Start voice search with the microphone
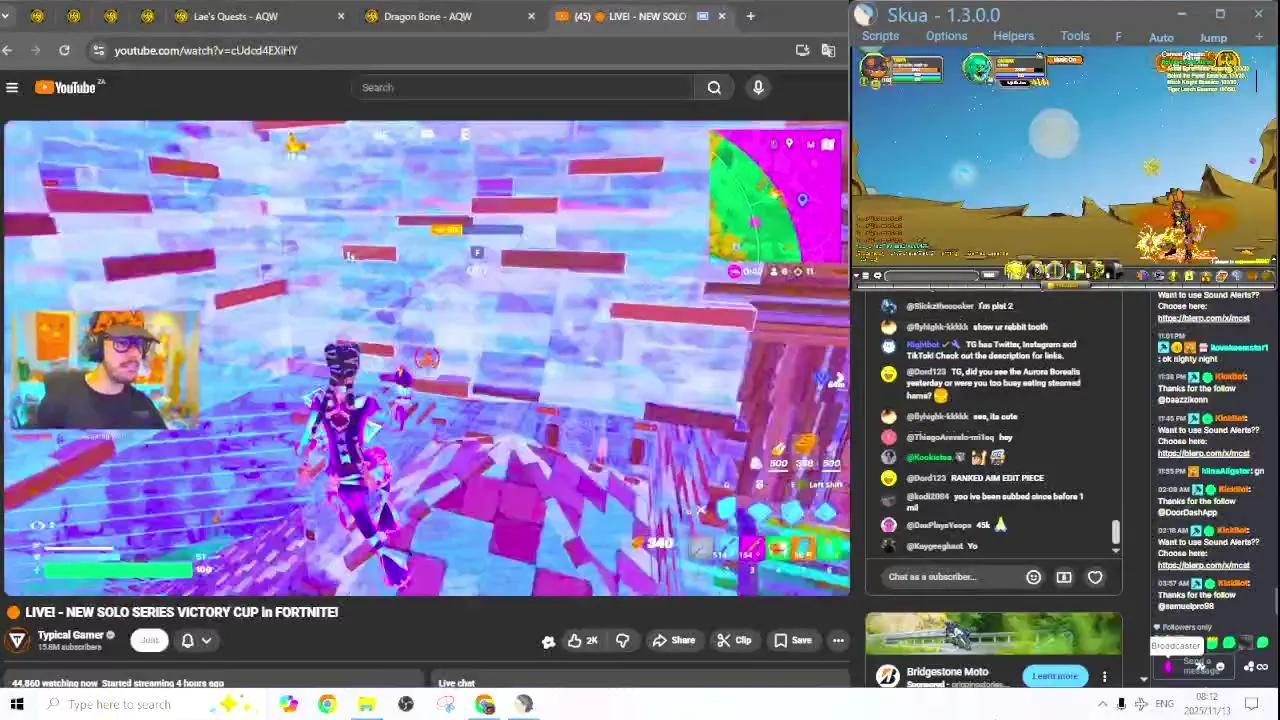The height and width of the screenshot is (720, 1280). tap(758, 88)
